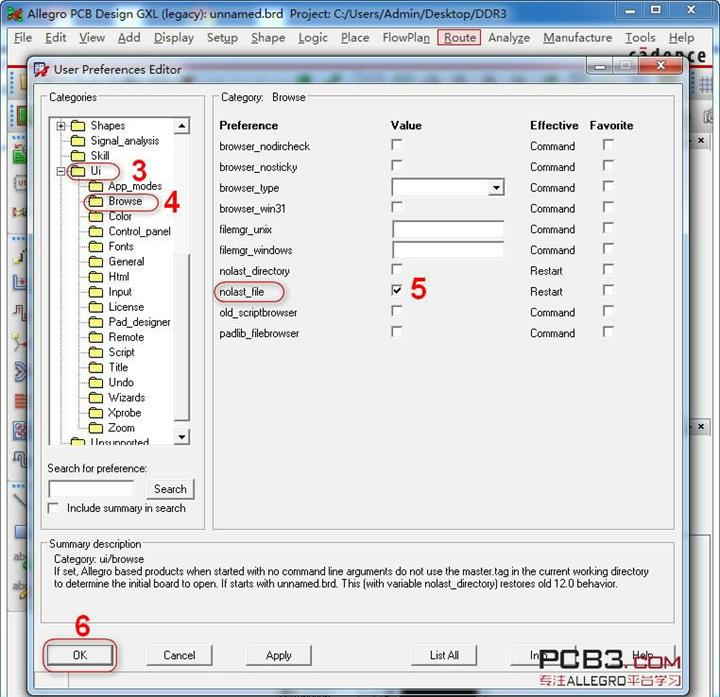
Task: Open the Shape menu
Action: (x=268, y=38)
